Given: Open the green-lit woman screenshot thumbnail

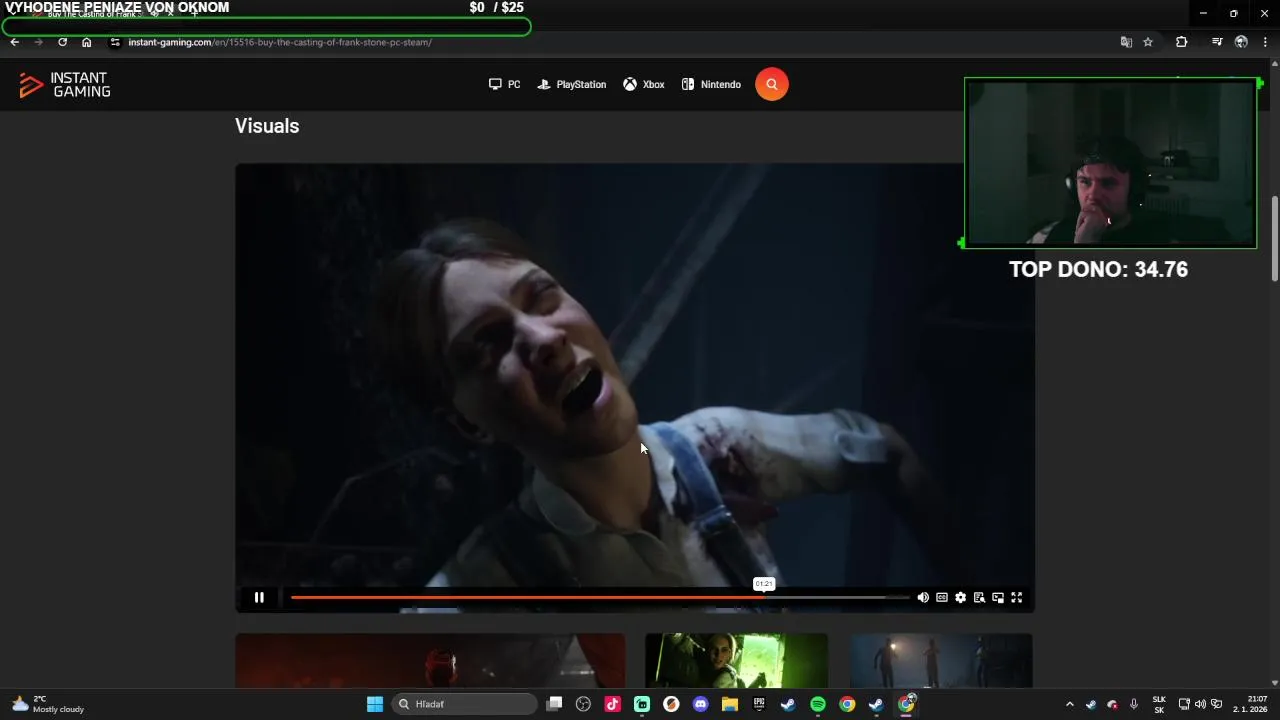Looking at the screenshot, I should pos(736,660).
